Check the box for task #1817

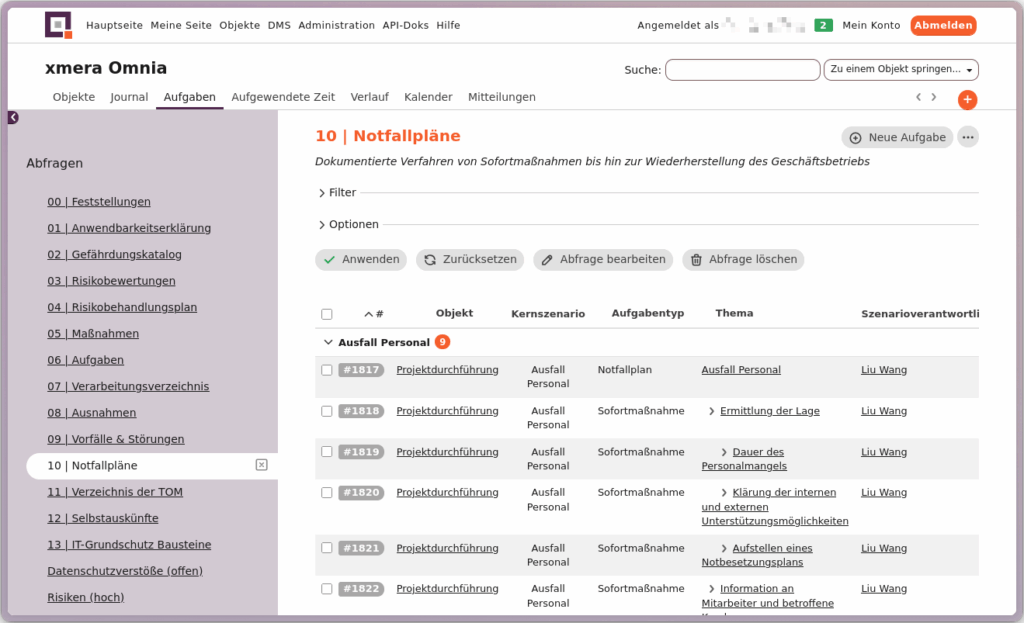(x=327, y=370)
